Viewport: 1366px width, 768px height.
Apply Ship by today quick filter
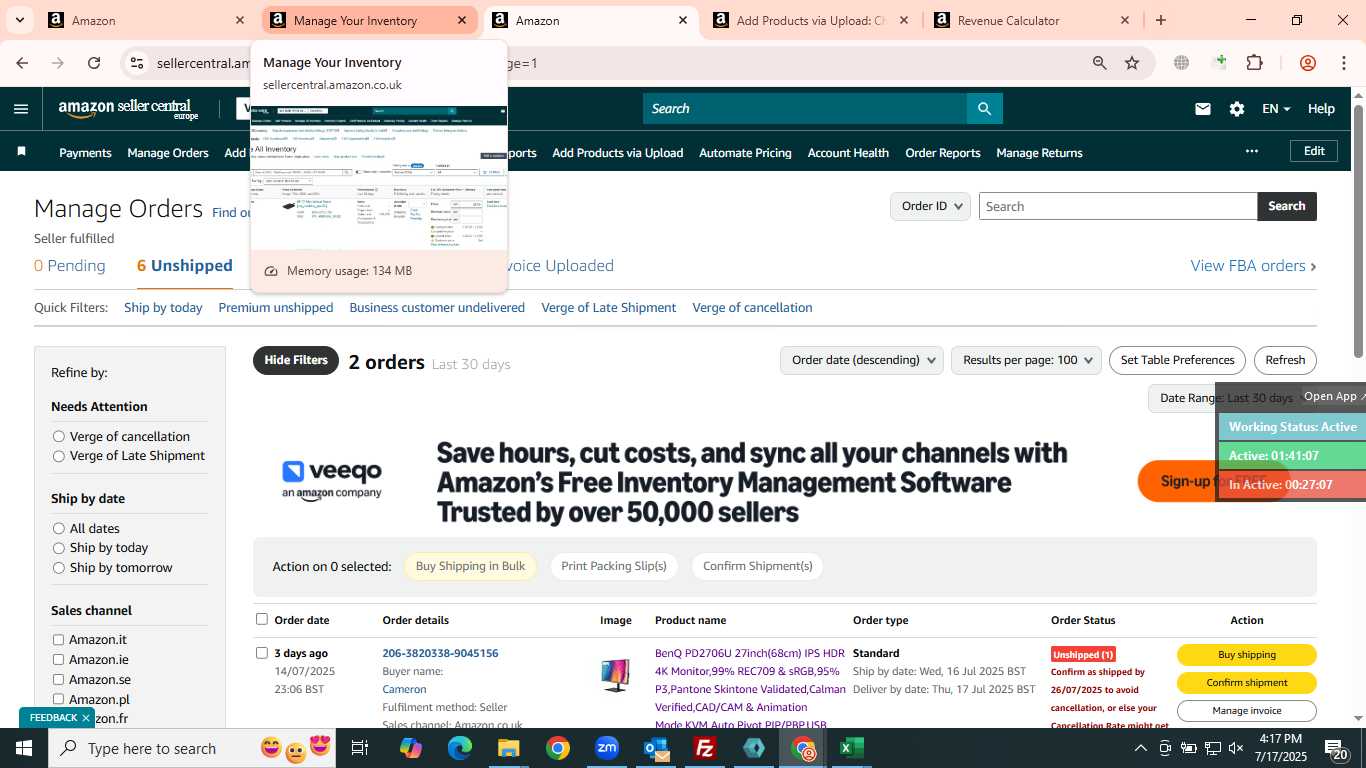(163, 308)
